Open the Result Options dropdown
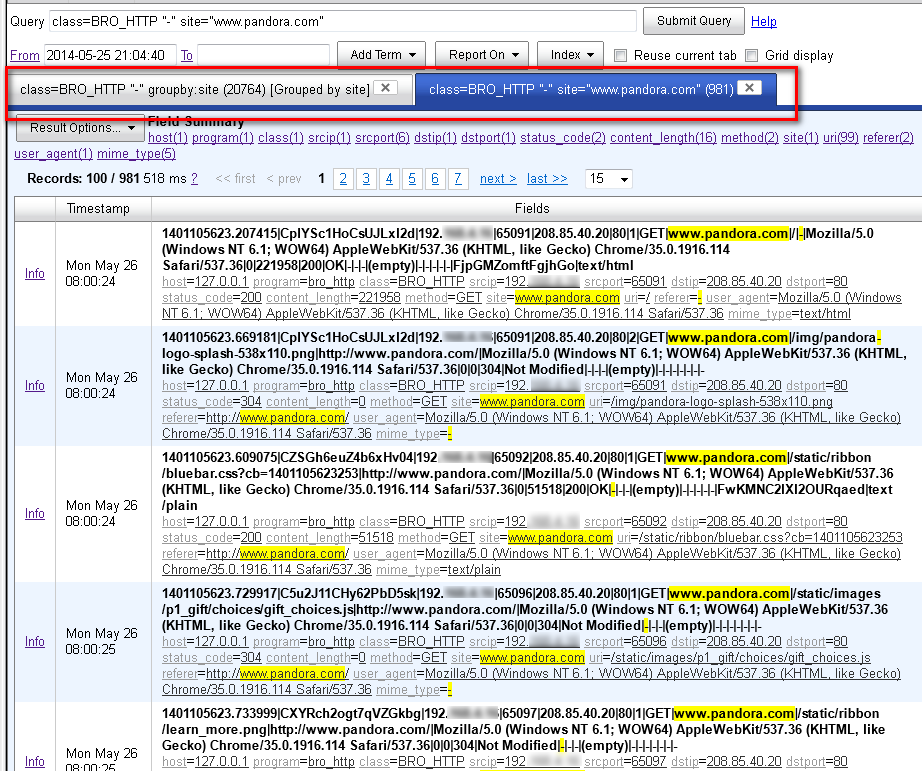Image resolution: width=922 pixels, height=771 pixels. click(x=80, y=128)
